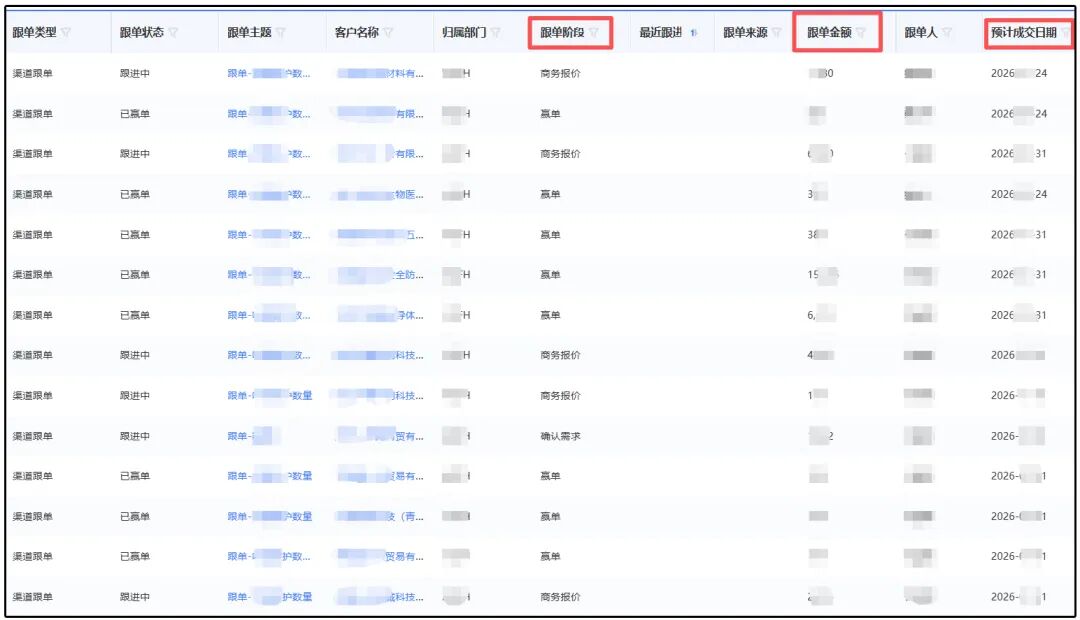This screenshot has height=620, width=1080.
Task: Select the expected date in the 物医 row
Action: pyautogui.click(x=1019, y=194)
